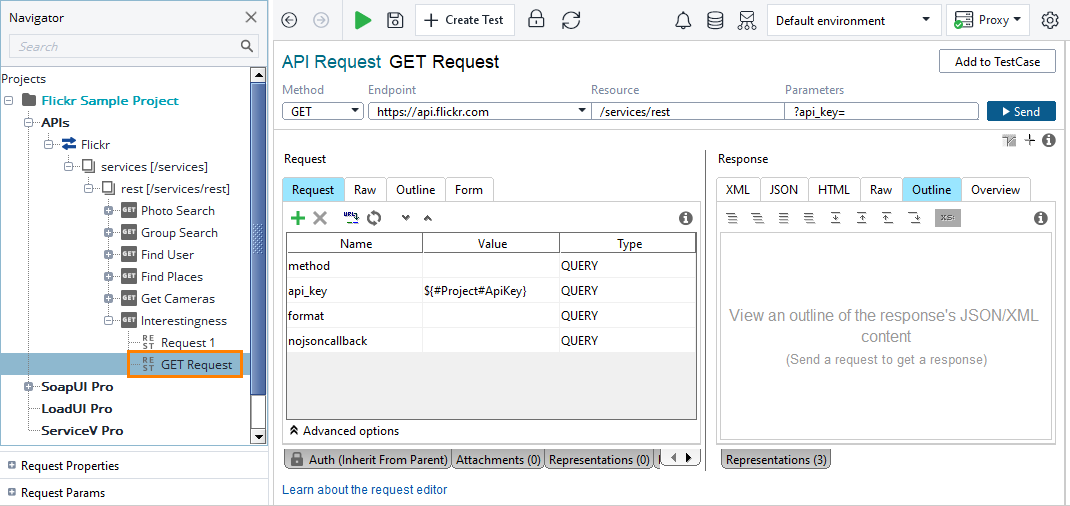Click the circular arrows icon beside the padlock
This screenshot has width=1070, height=506.
click(570, 20)
